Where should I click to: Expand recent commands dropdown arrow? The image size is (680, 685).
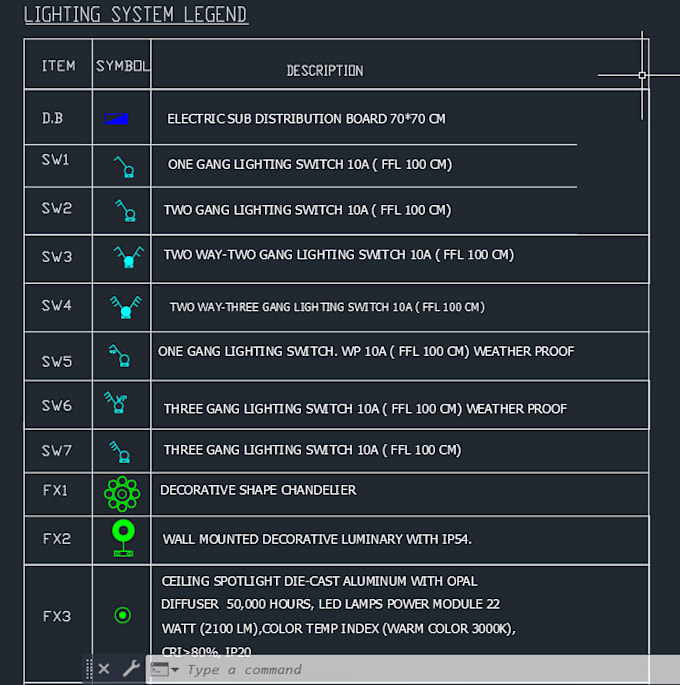(x=175, y=670)
